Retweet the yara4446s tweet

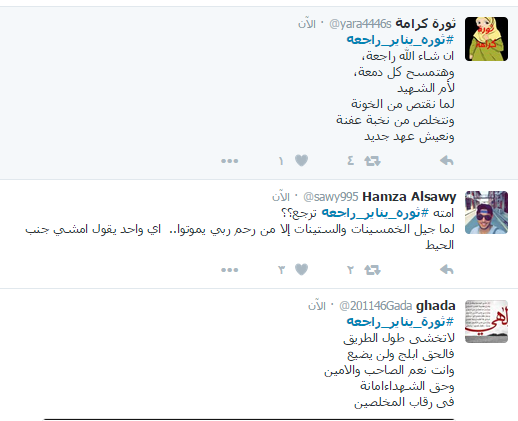point(372,161)
